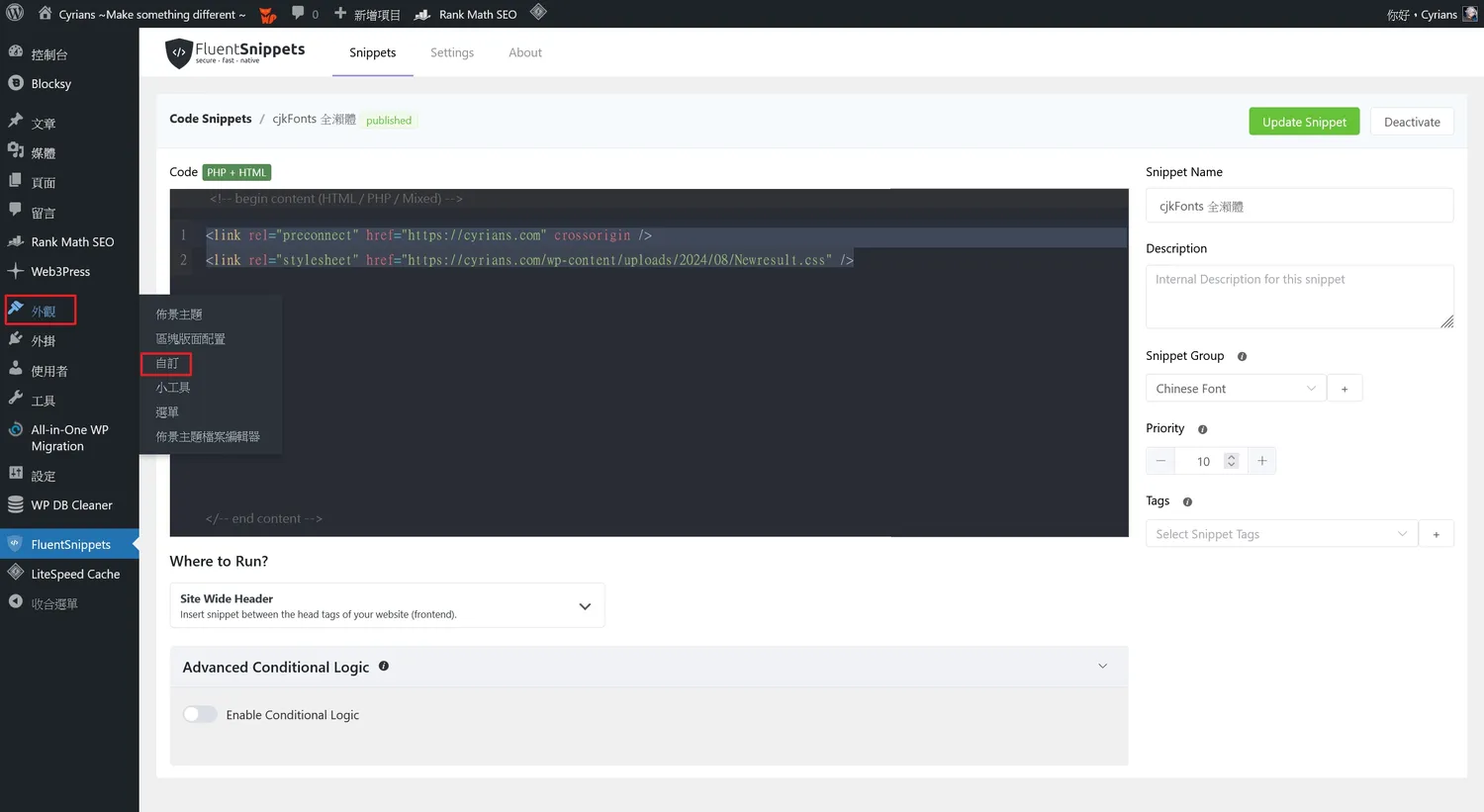Click the FluentSnippets shield logo

(x=178, y=53)
